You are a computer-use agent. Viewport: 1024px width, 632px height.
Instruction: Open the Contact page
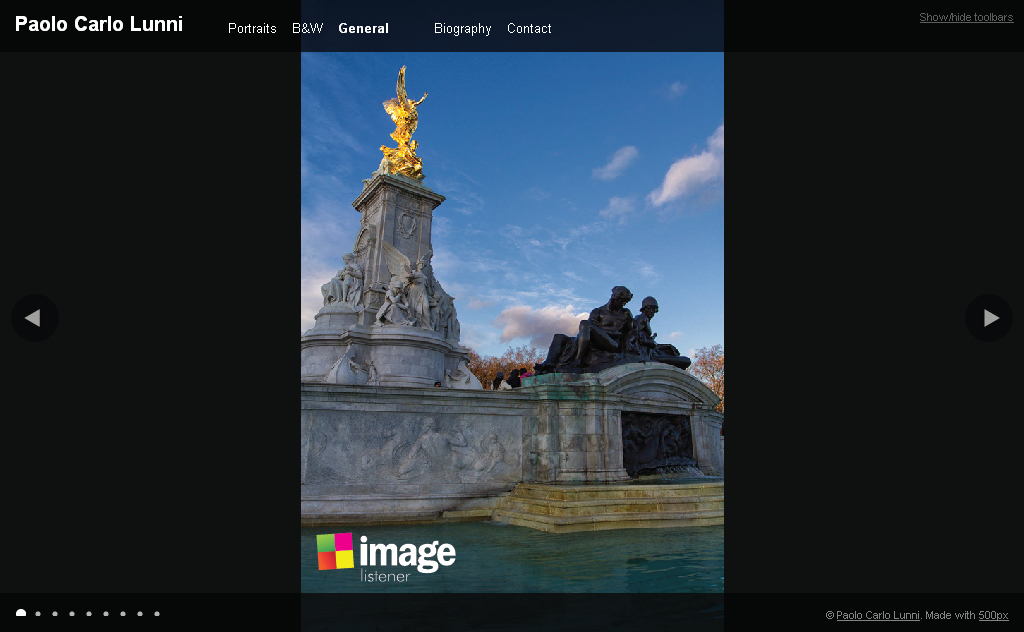(529, 29)
